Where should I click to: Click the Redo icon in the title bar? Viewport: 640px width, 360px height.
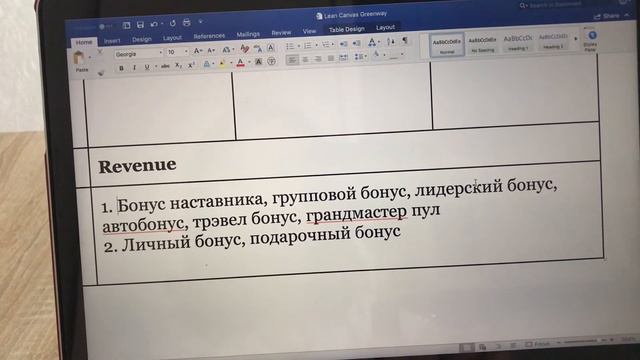coord(173,23)
